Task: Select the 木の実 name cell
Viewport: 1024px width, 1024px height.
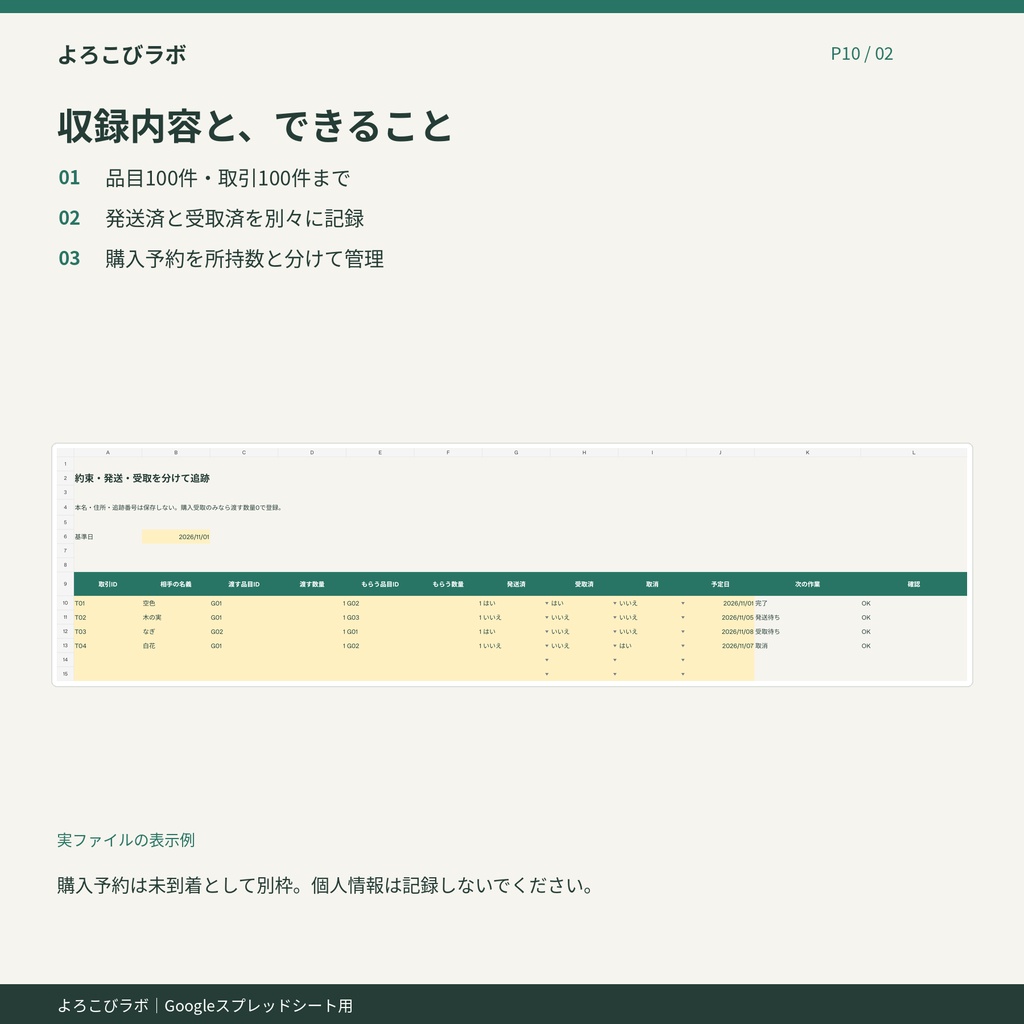Action: pyautogui.click(x=176, y=617)
